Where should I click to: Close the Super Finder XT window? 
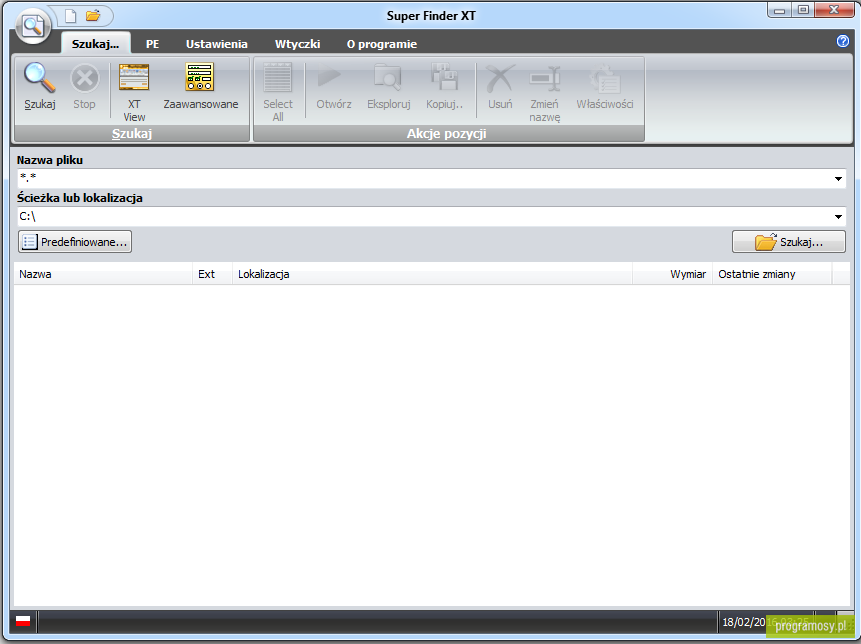tap(834, 10)
